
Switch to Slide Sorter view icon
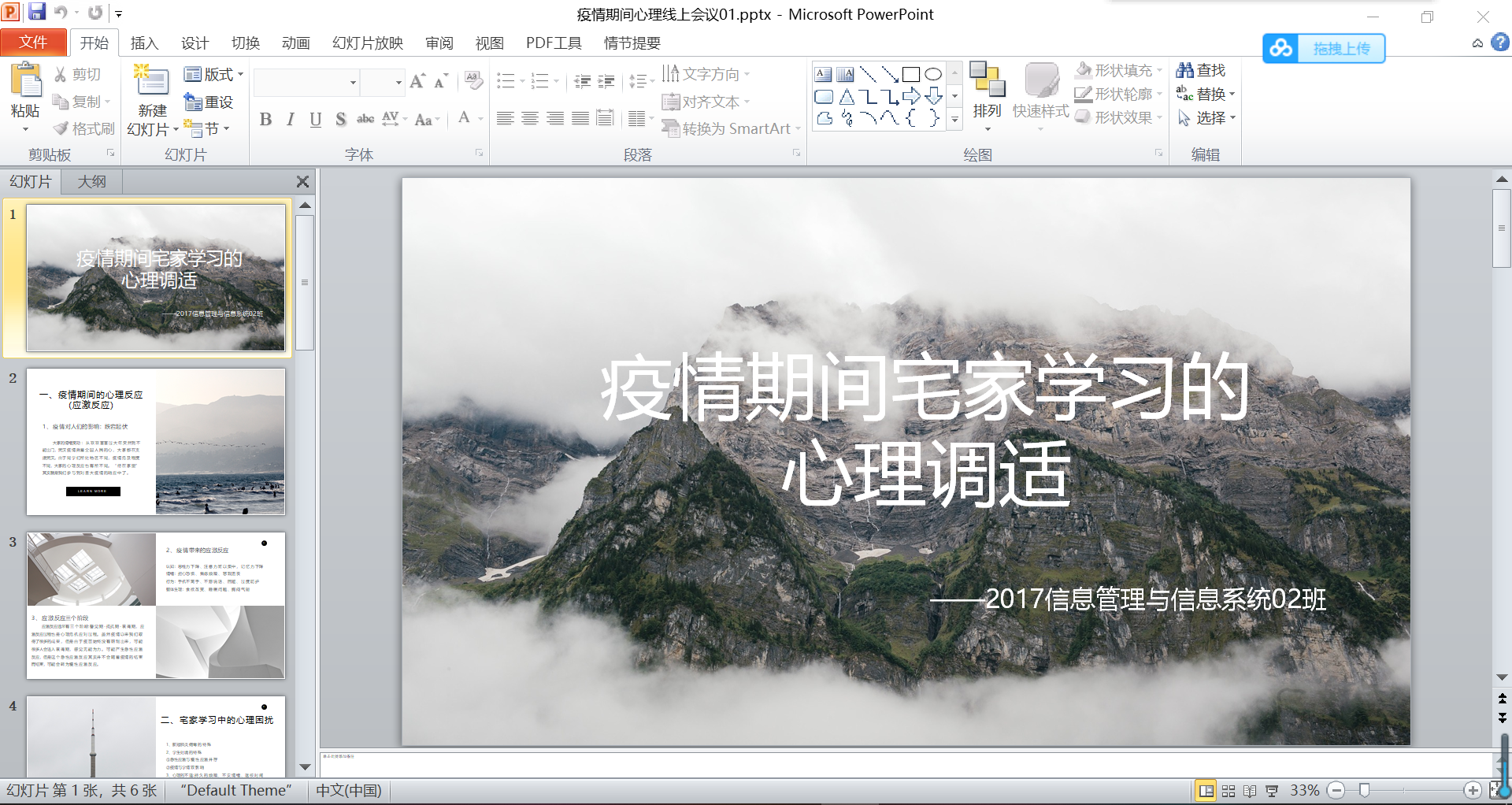pyautogui.click(x=1228, y=791)
